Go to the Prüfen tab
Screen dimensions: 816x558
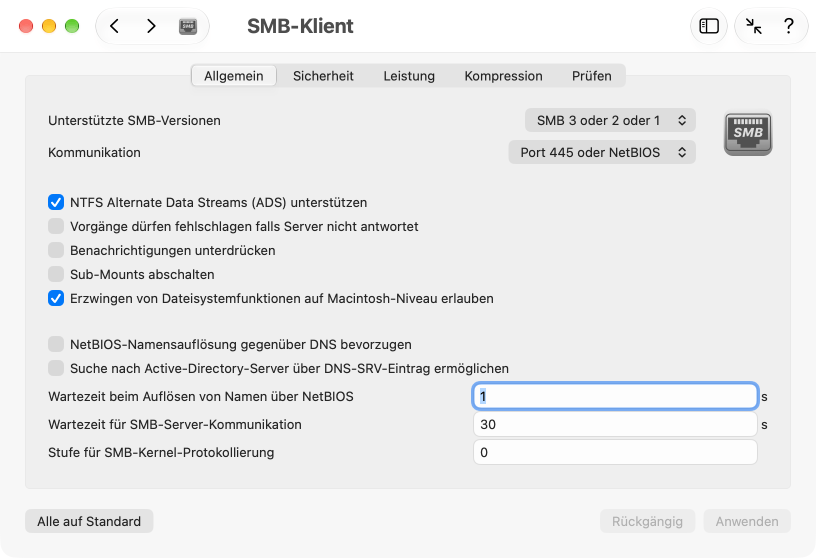click(x=592, y=76)
